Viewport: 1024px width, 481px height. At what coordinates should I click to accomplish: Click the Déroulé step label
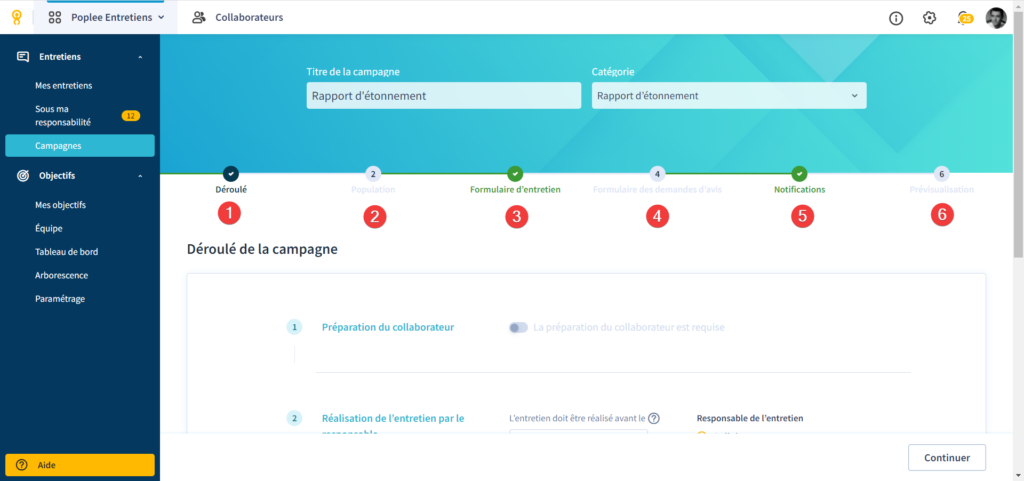pos(231,190)
